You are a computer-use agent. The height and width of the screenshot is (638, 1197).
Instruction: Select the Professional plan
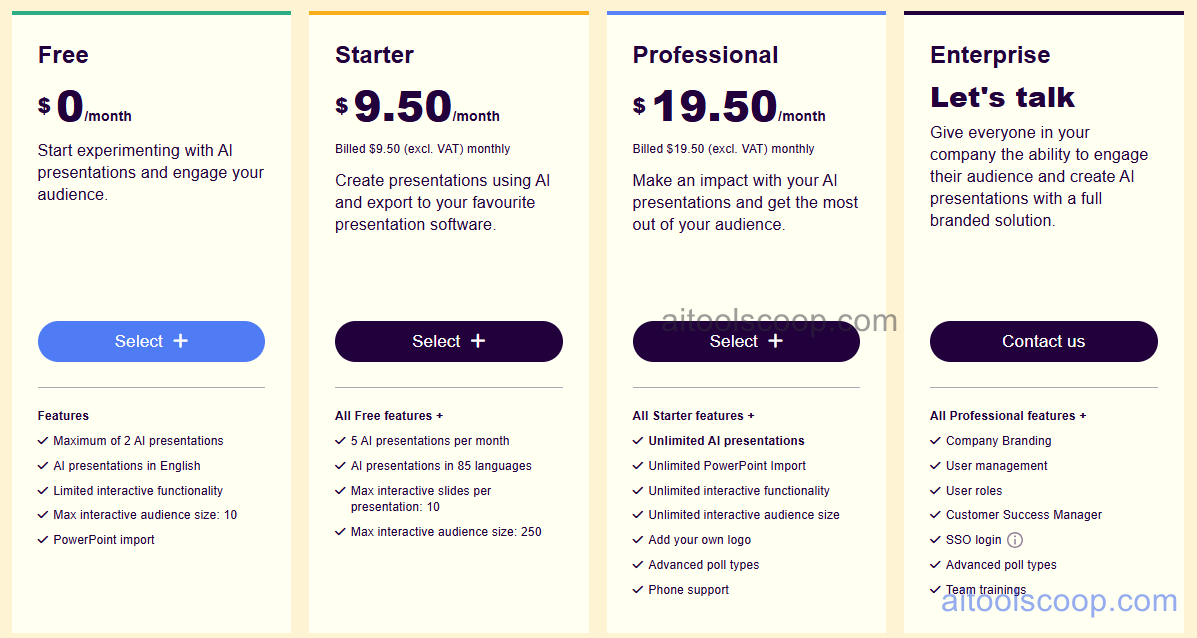click(x=746, y=341)
